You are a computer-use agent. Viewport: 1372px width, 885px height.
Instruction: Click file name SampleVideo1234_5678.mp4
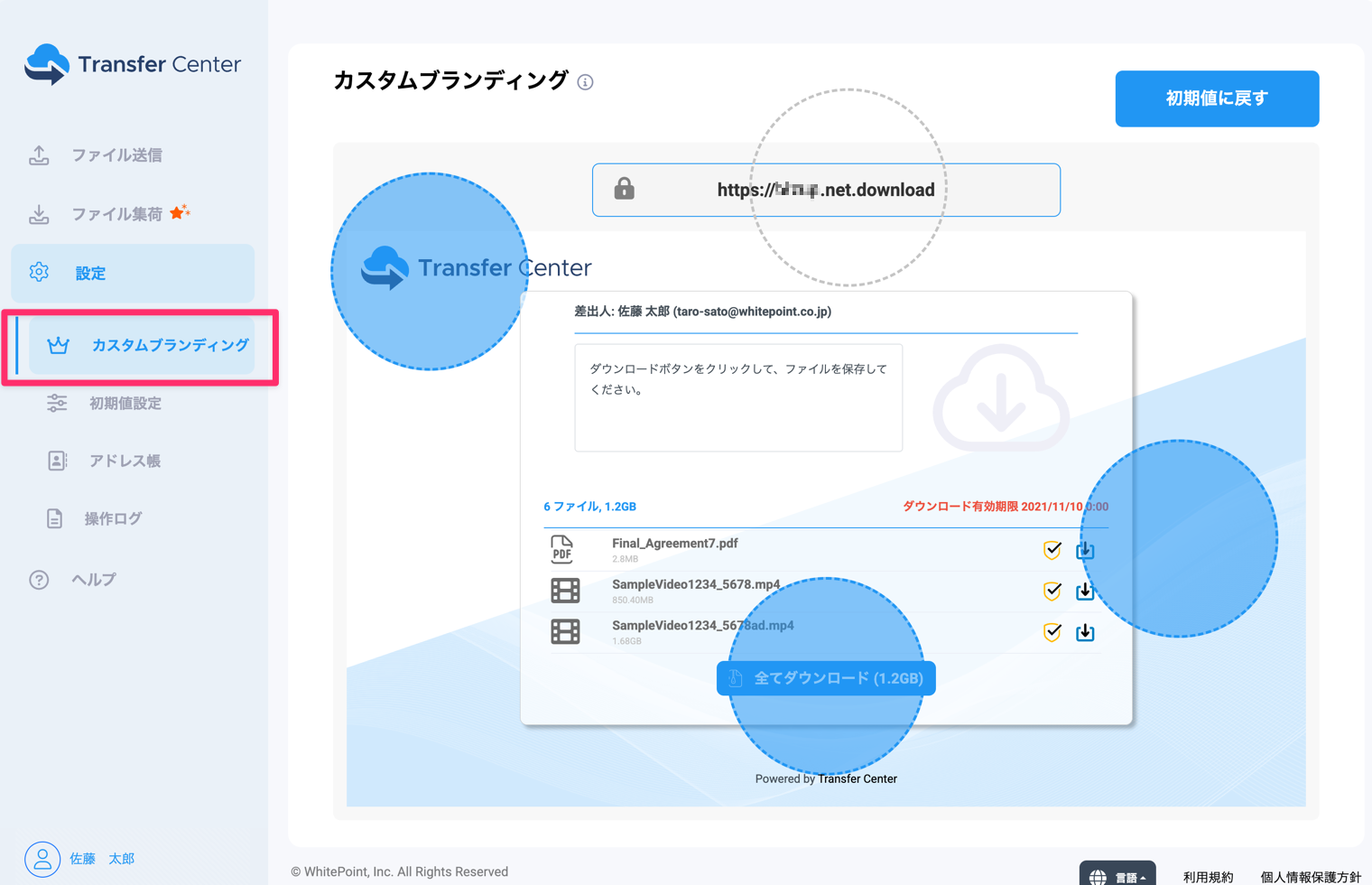click(x=696, y=584)
